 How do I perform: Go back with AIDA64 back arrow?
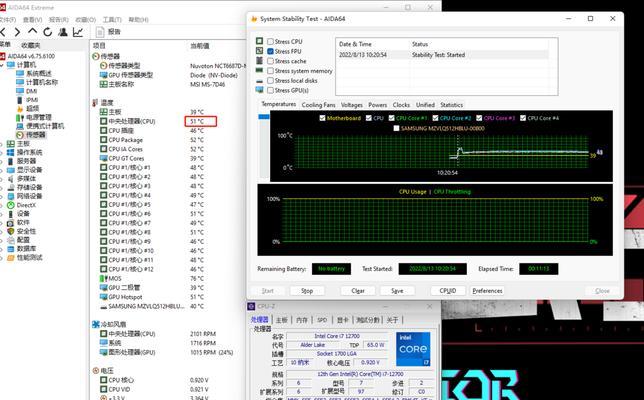pos(2,32)
